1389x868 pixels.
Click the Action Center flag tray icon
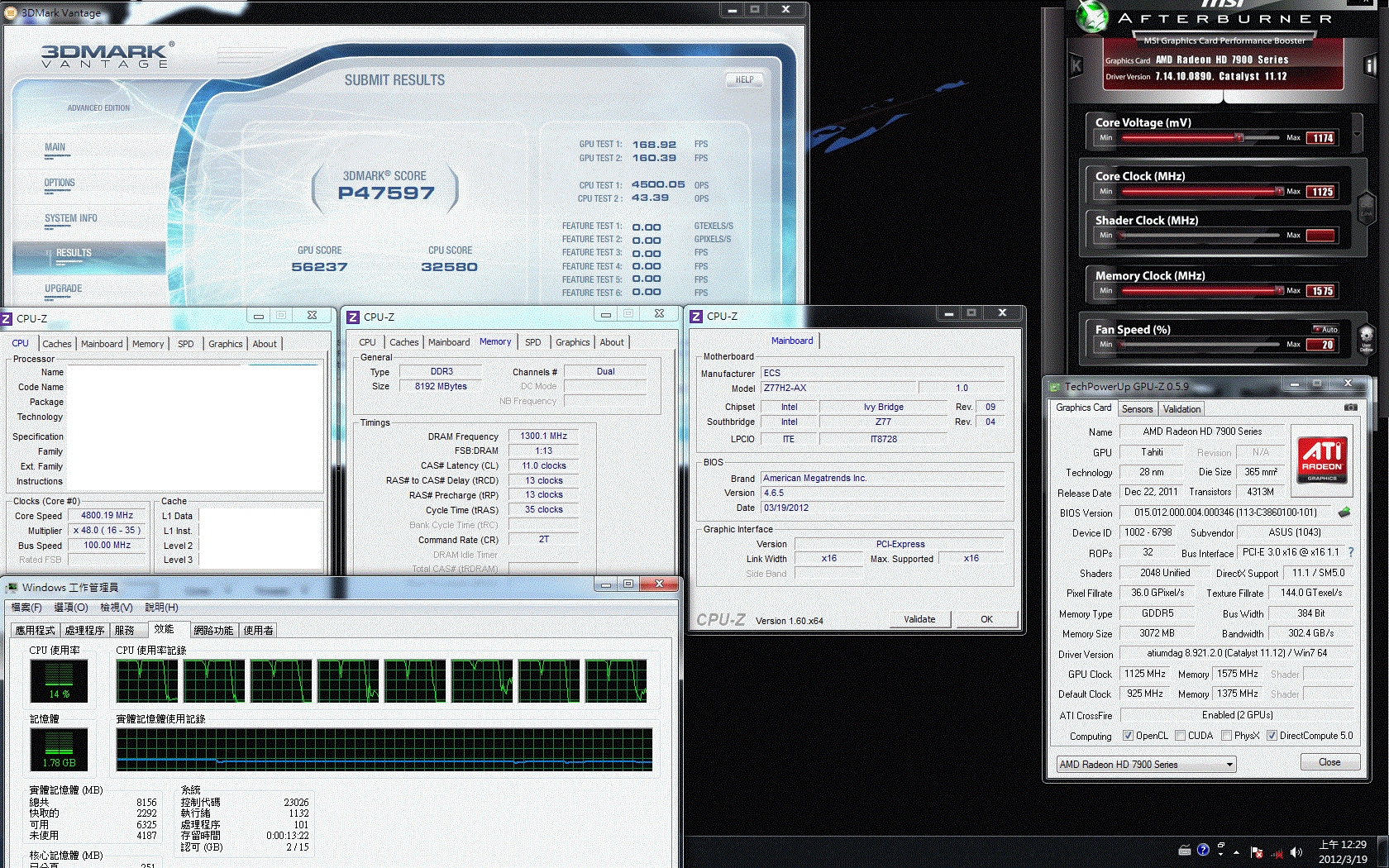(1257, 852)
